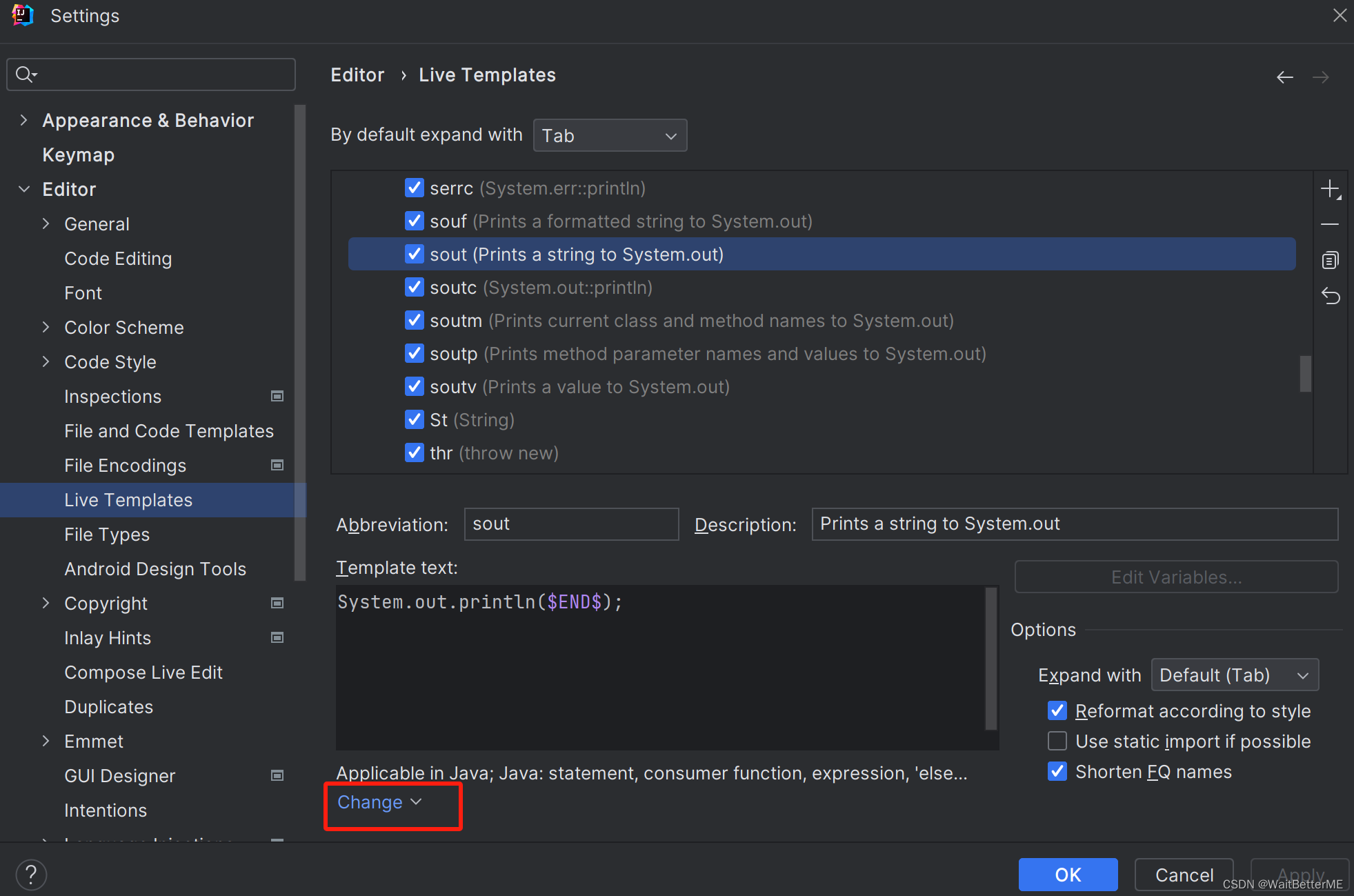This screenshot has width=1354, height=896.
Task: Click the settings tree vertical scrollbar
Action: 299,342
